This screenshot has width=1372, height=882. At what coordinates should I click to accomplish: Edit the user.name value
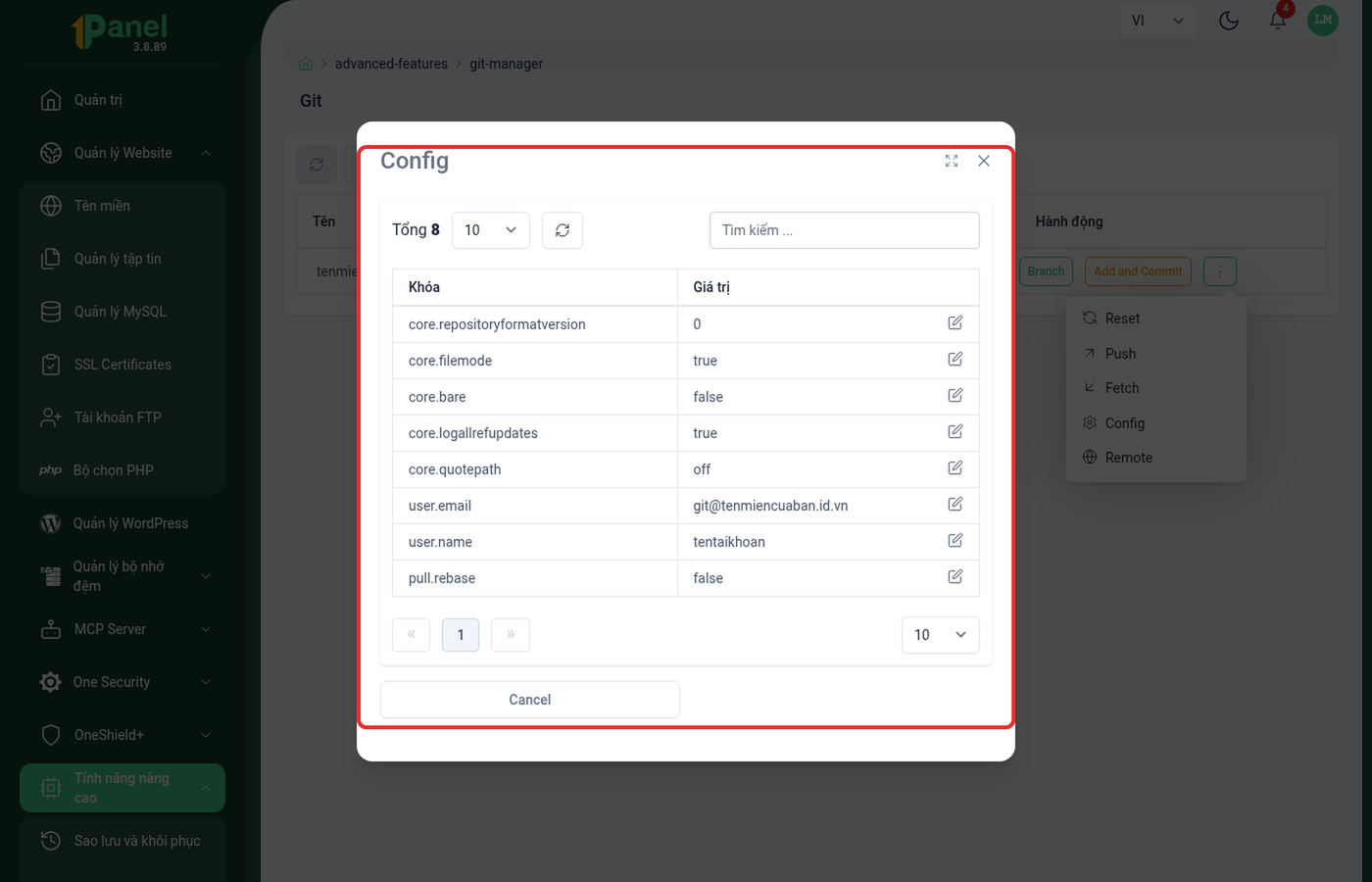pyautogui.click(x=955, y=541)
